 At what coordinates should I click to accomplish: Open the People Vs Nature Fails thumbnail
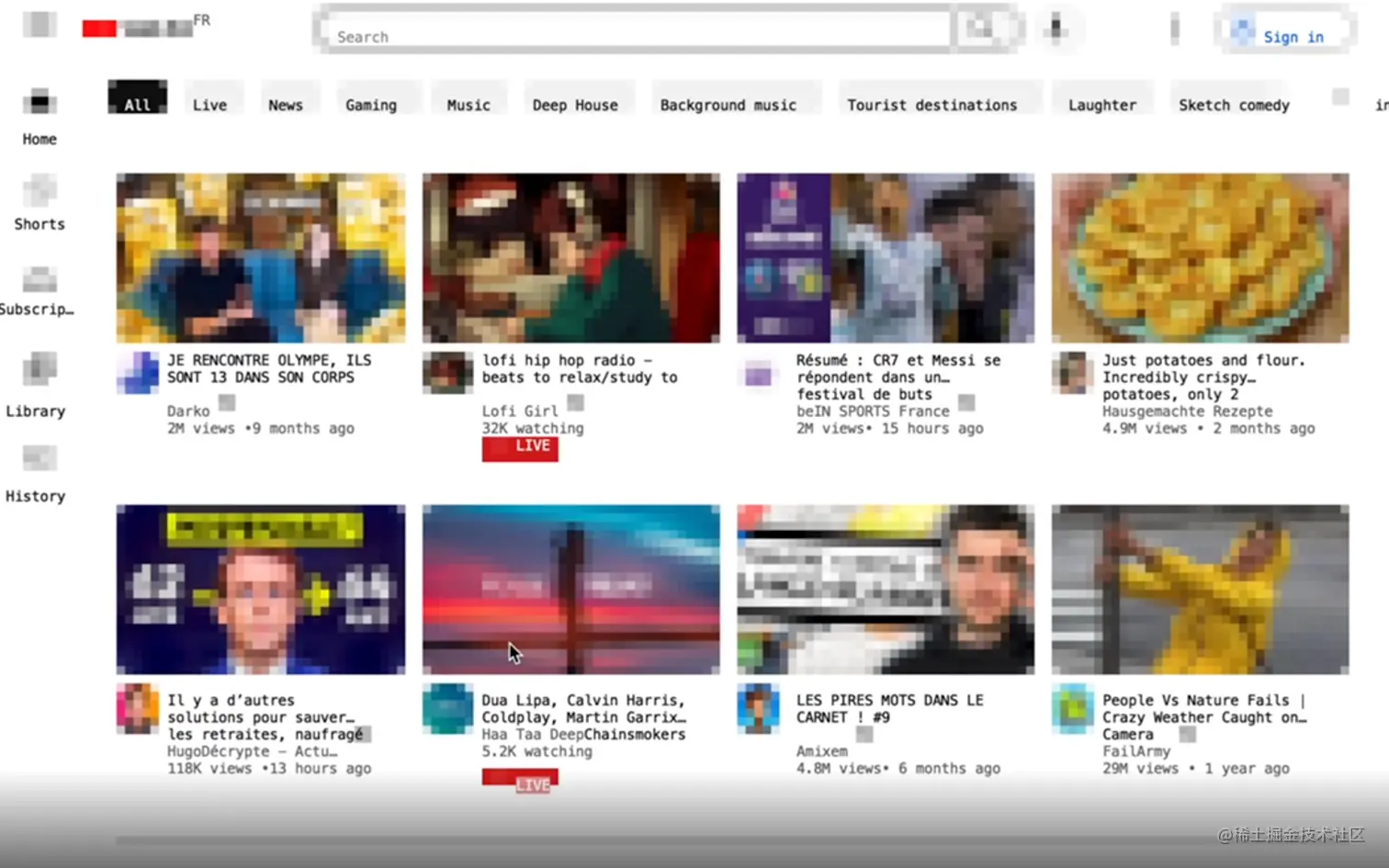(1201, 590)
